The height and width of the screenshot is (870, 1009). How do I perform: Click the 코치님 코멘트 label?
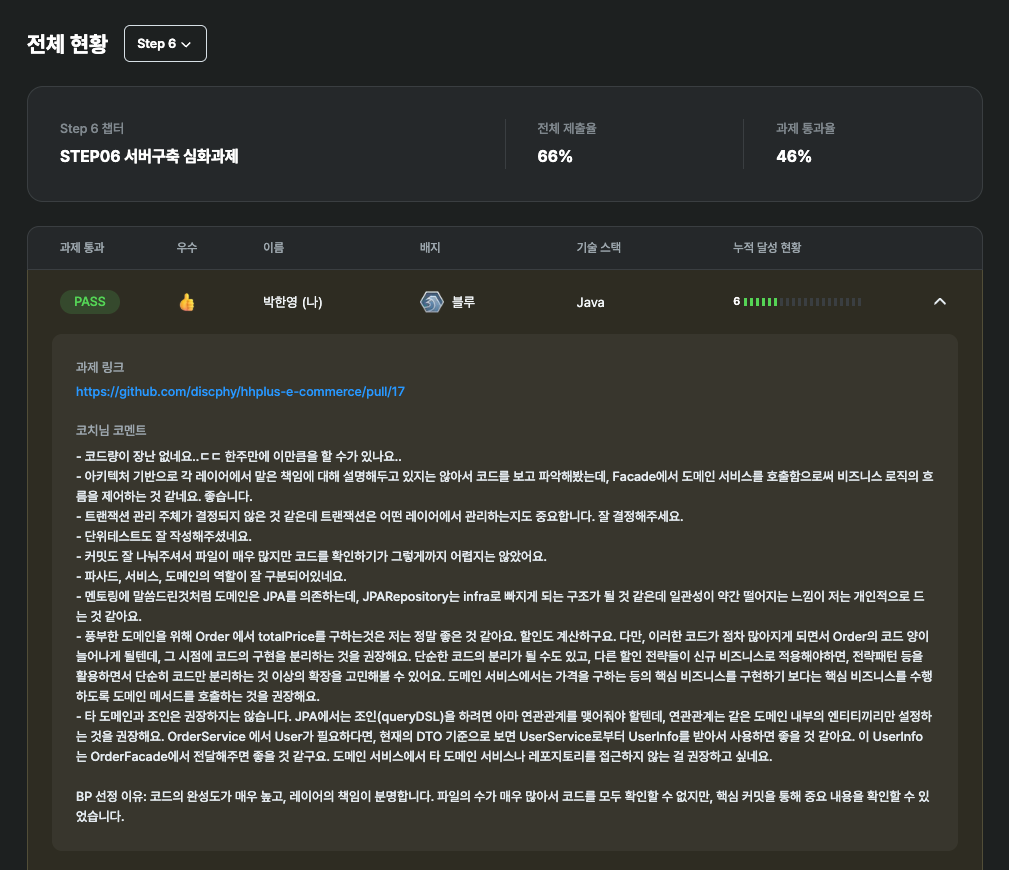(111, 430)
